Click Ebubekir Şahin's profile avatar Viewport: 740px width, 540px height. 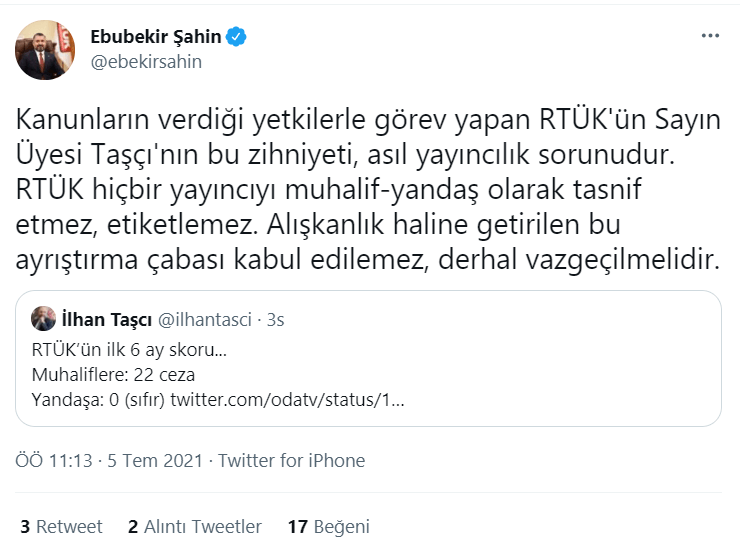coord(45,49)
